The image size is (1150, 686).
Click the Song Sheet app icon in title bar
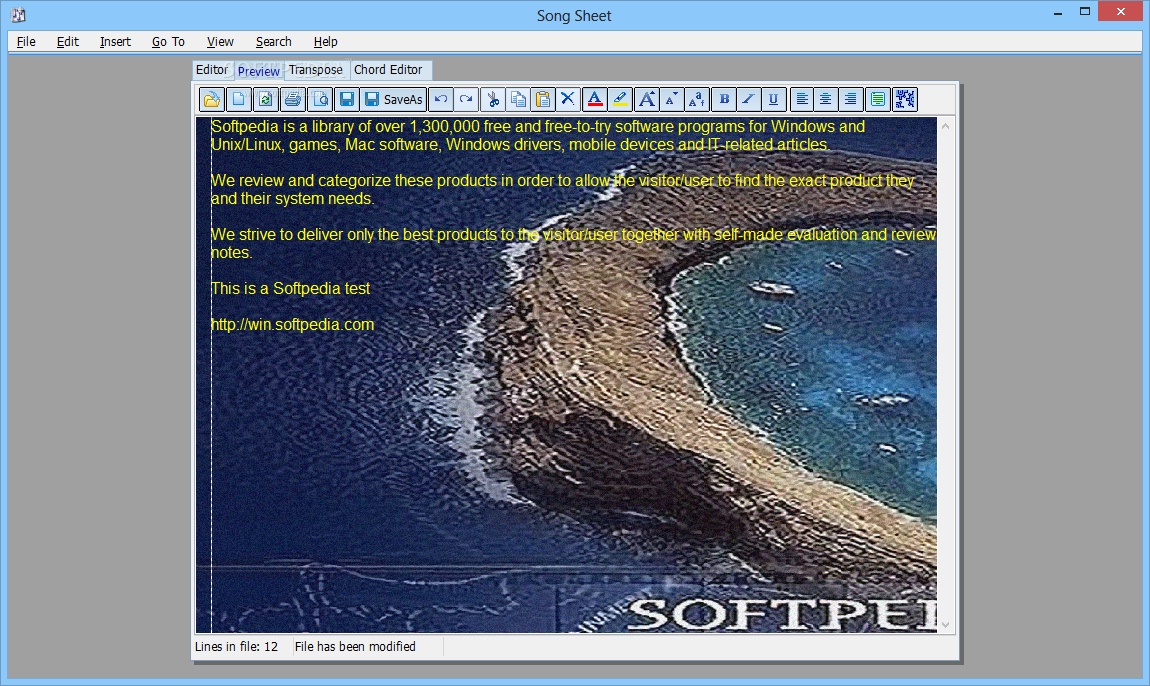pos(18,15)
